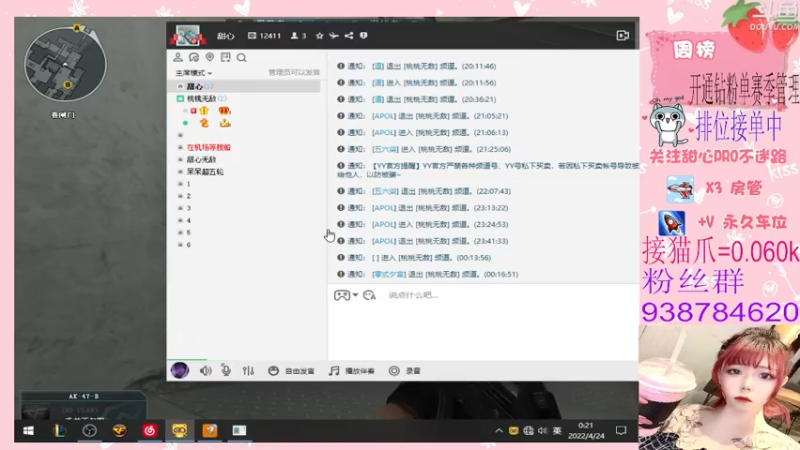
Task: Click the 自由发言 free speech button
Action: pos(291,371)
